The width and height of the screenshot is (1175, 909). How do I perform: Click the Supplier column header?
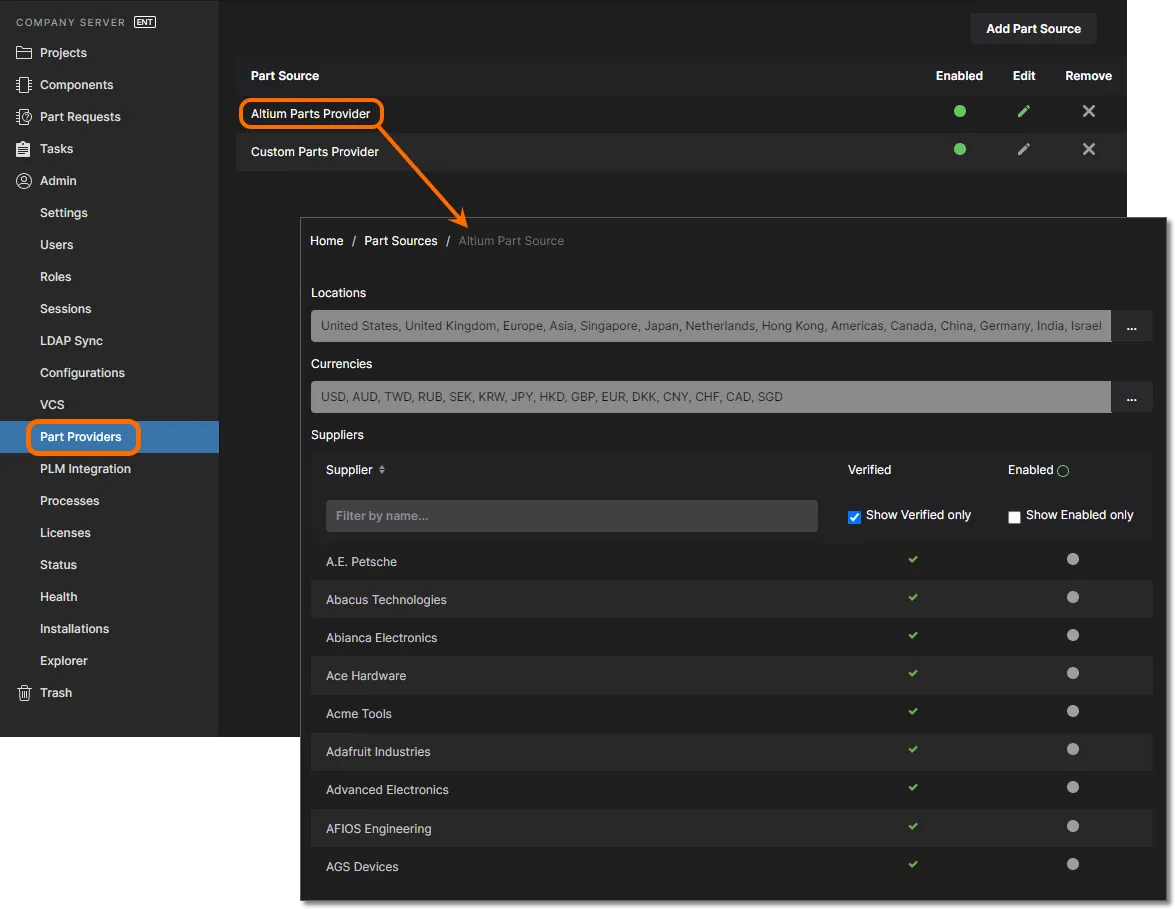(349, 470)
